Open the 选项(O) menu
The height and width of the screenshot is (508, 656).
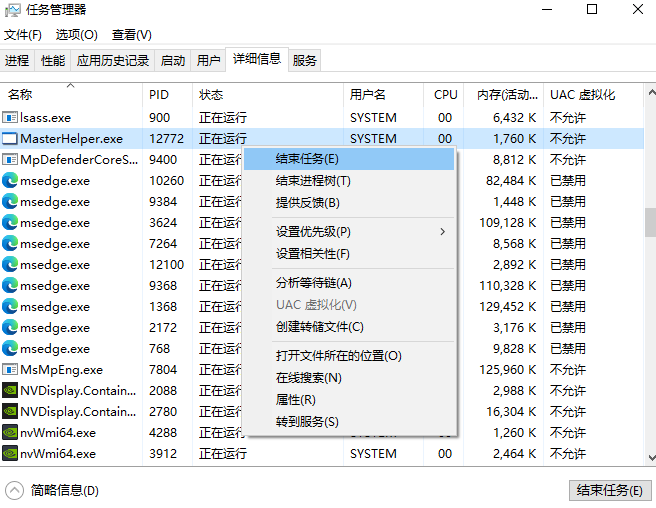pyautogui.click(x=77, y=35)
